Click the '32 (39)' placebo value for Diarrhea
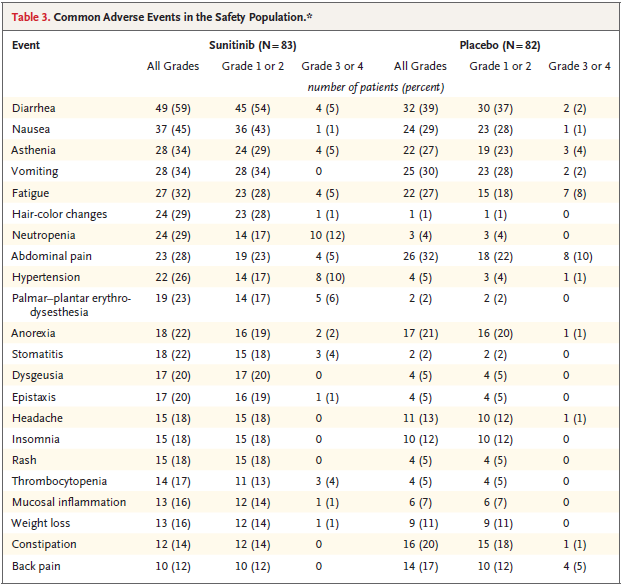The width and height of the screenshot is (622, 586). pos(420,108)
